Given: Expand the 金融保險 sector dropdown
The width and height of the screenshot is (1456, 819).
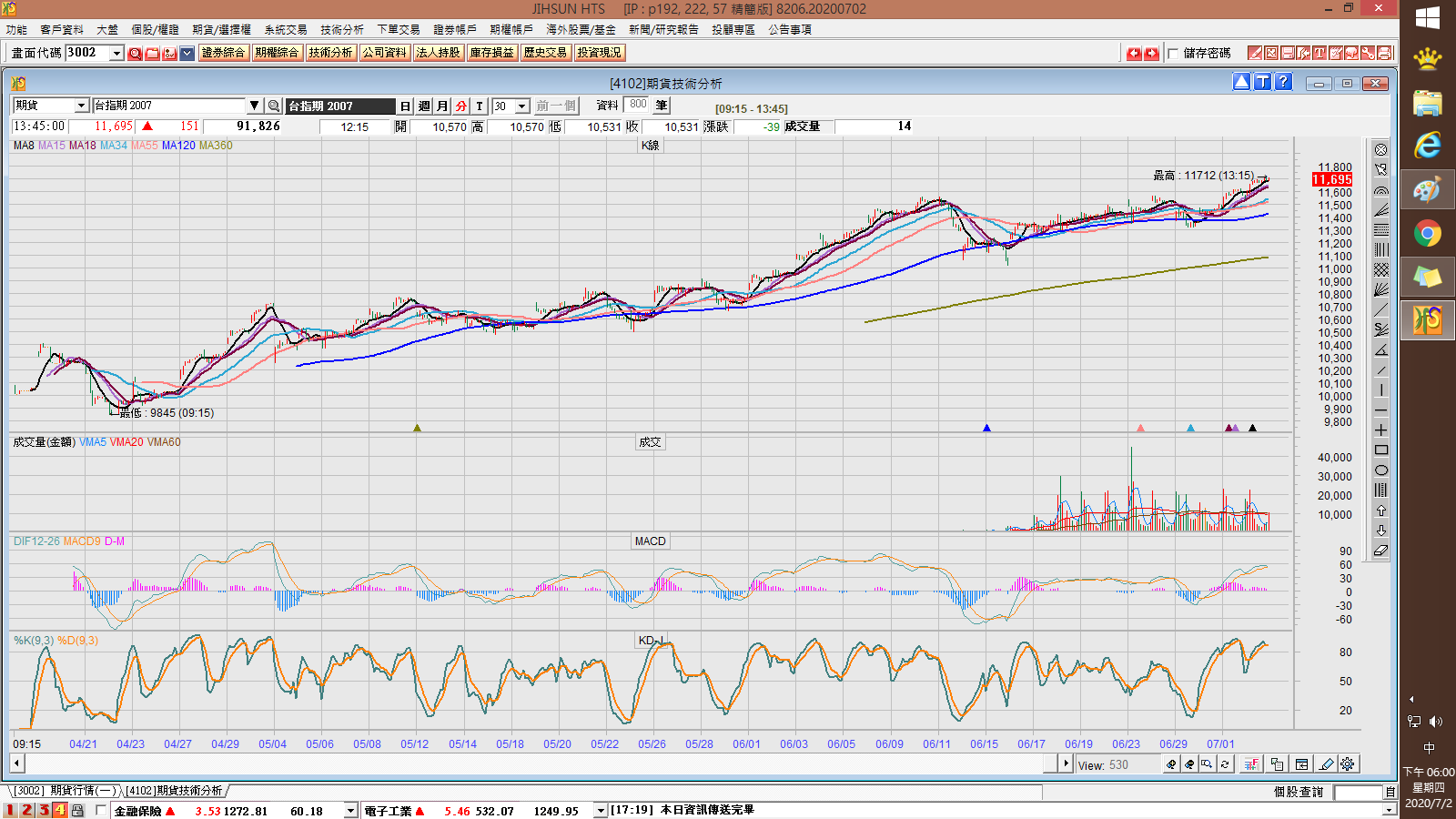Looking at the screenshot, I should (350, 811).
